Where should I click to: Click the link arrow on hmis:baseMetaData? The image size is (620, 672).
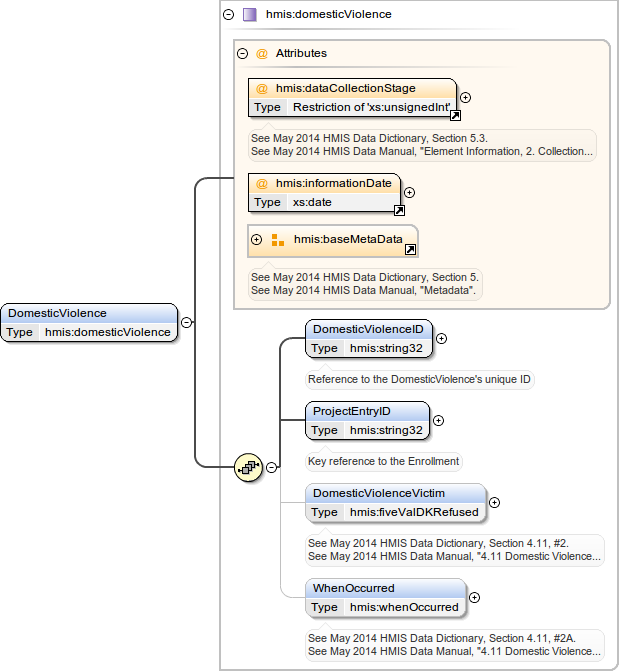(410, 250)
